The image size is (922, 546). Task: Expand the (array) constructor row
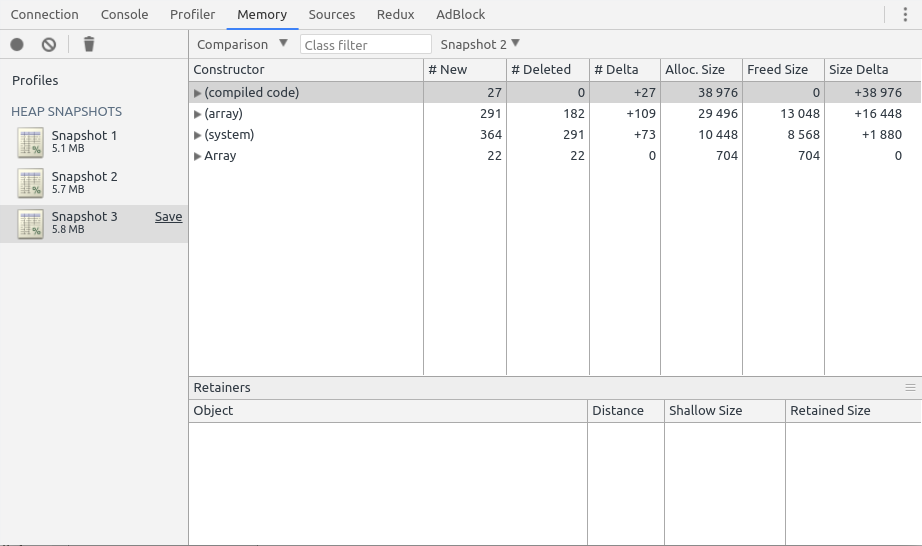(197, 114)
